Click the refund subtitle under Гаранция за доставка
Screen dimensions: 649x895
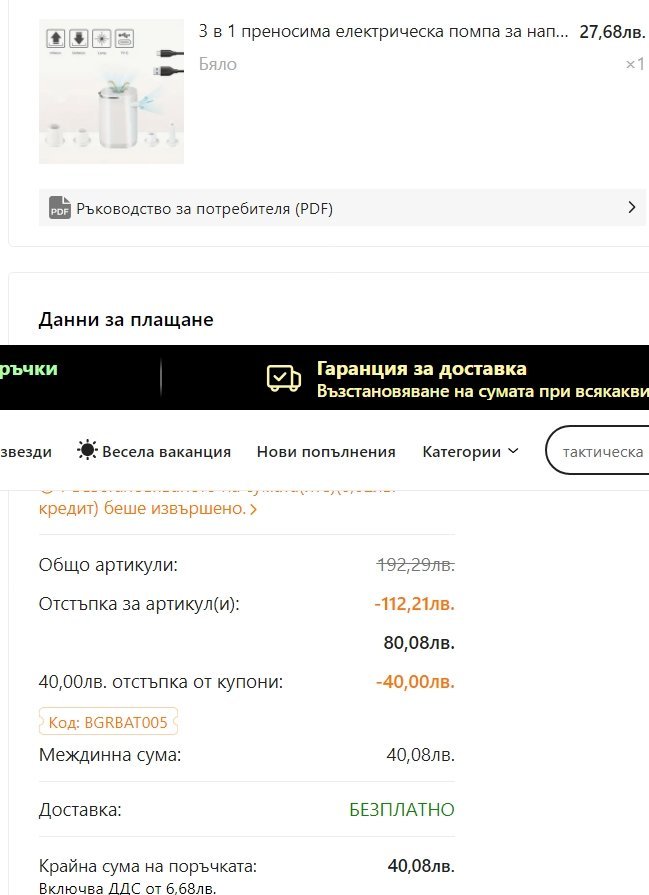click(x=482, y=392)
